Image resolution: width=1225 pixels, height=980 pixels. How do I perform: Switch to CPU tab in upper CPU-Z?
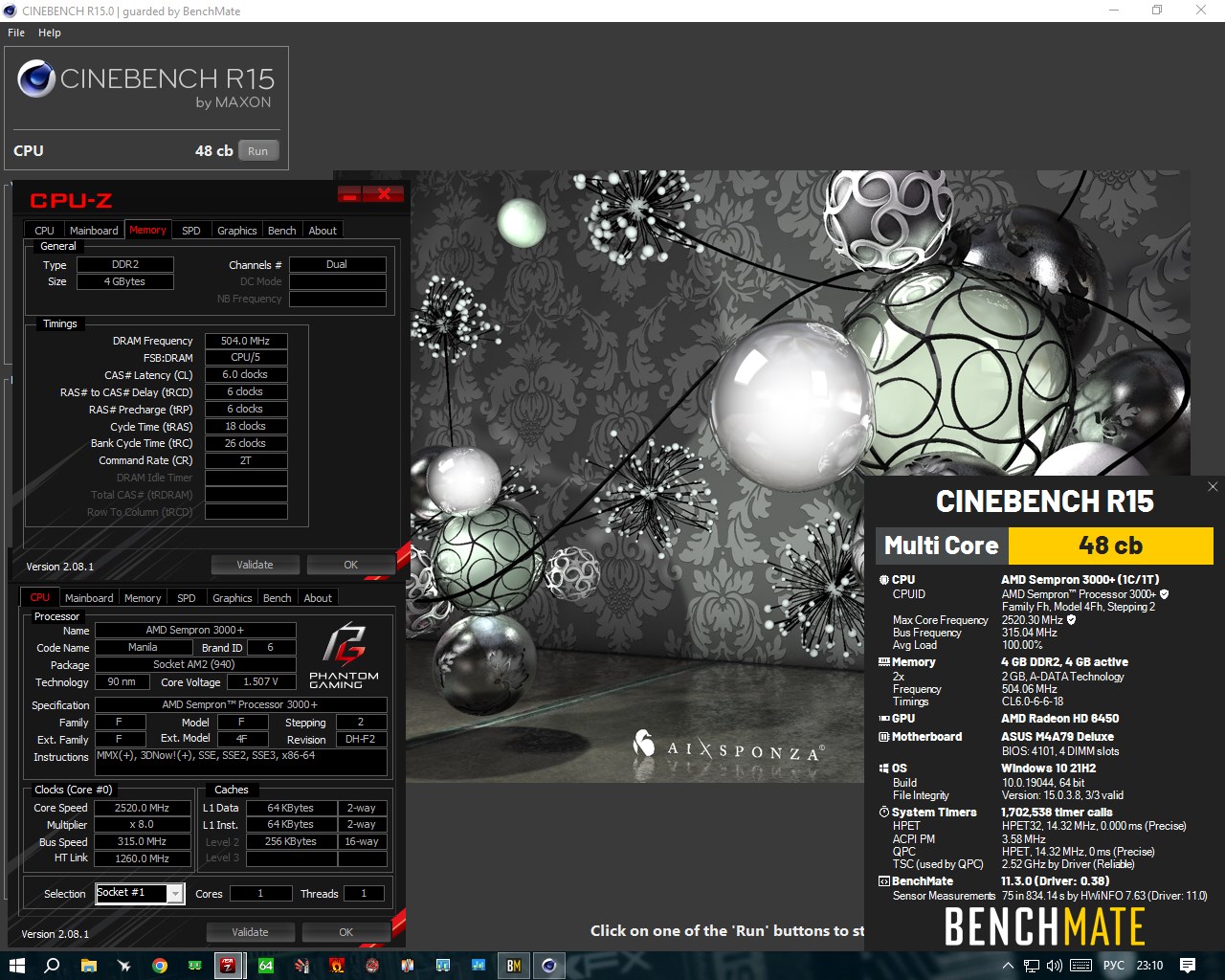pyautogui.click(x=44, y=231)
